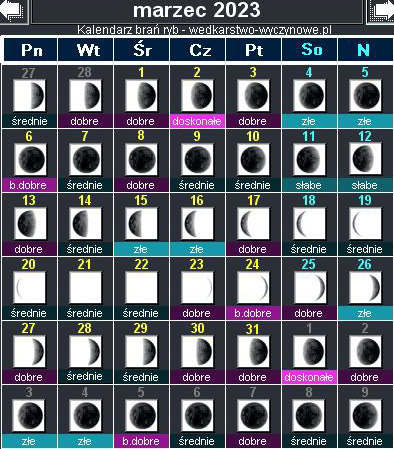394x449 pixels.
Task: Open the wedkarstwo-wyczynowe.pl calendar caption link
Action: [204, 30]
